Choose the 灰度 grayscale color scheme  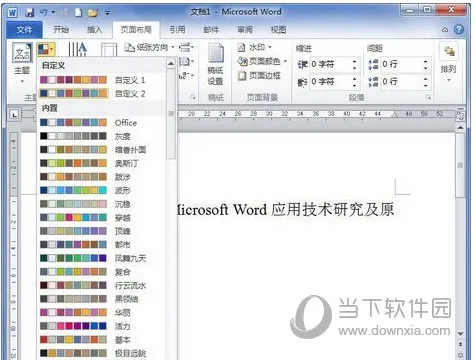pos(101,136)
